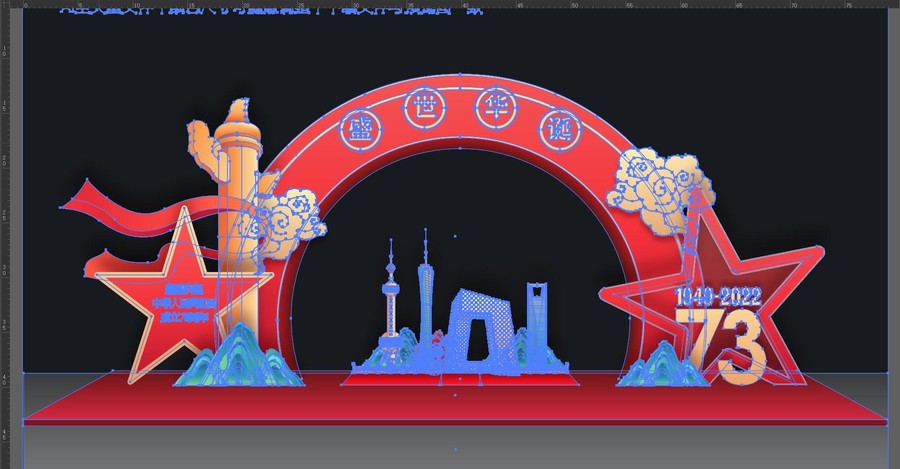Screen dimensions: 900x469
Task: Select the circled 华 character on arch
Action: [x=496, y=108]
